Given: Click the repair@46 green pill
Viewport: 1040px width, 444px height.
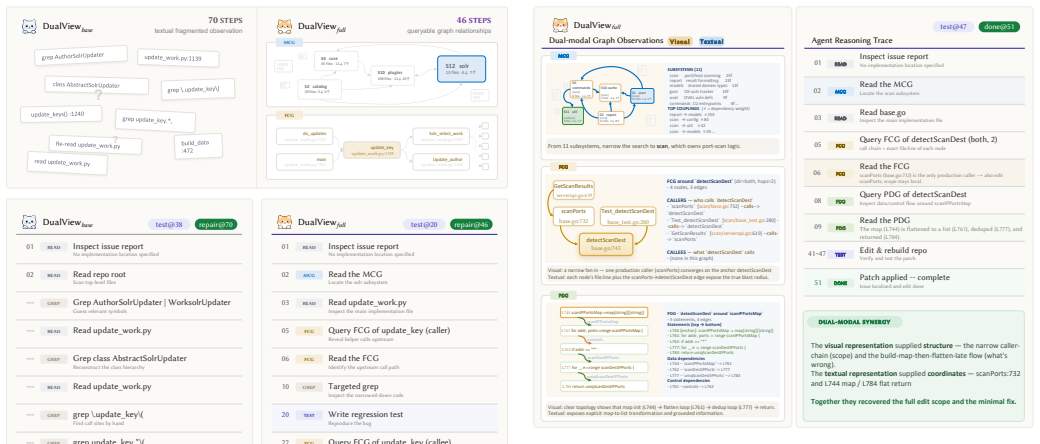Looking at the screenshot, I should click(474, 224).
